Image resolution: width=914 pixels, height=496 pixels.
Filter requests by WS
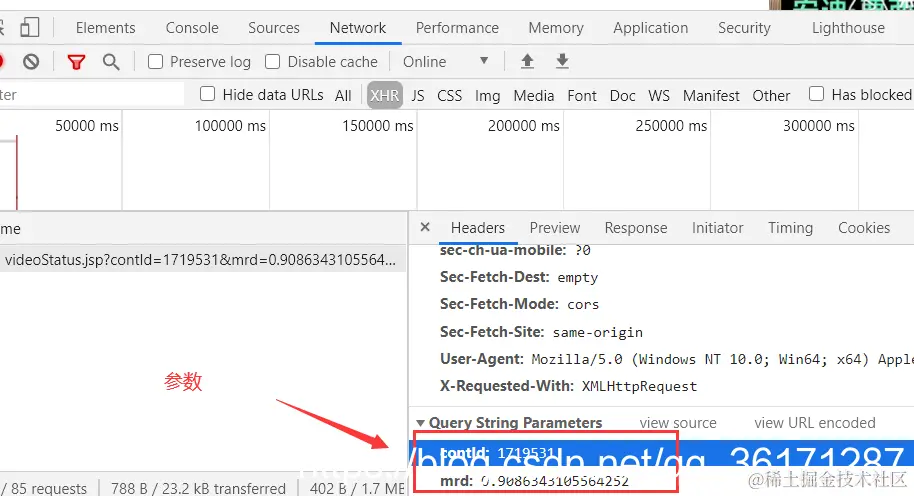click(659, 96)
